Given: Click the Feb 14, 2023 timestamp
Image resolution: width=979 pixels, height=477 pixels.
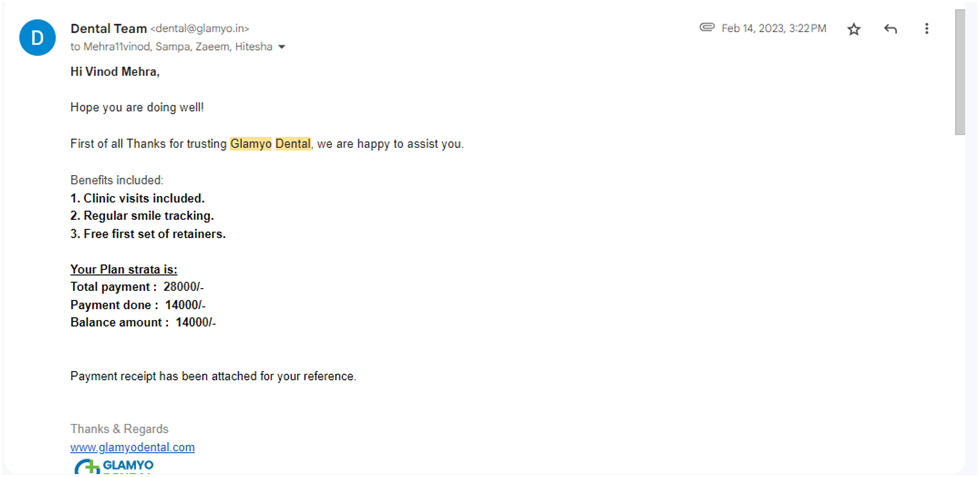Looking at the screenshot, I should click(774, 28).
